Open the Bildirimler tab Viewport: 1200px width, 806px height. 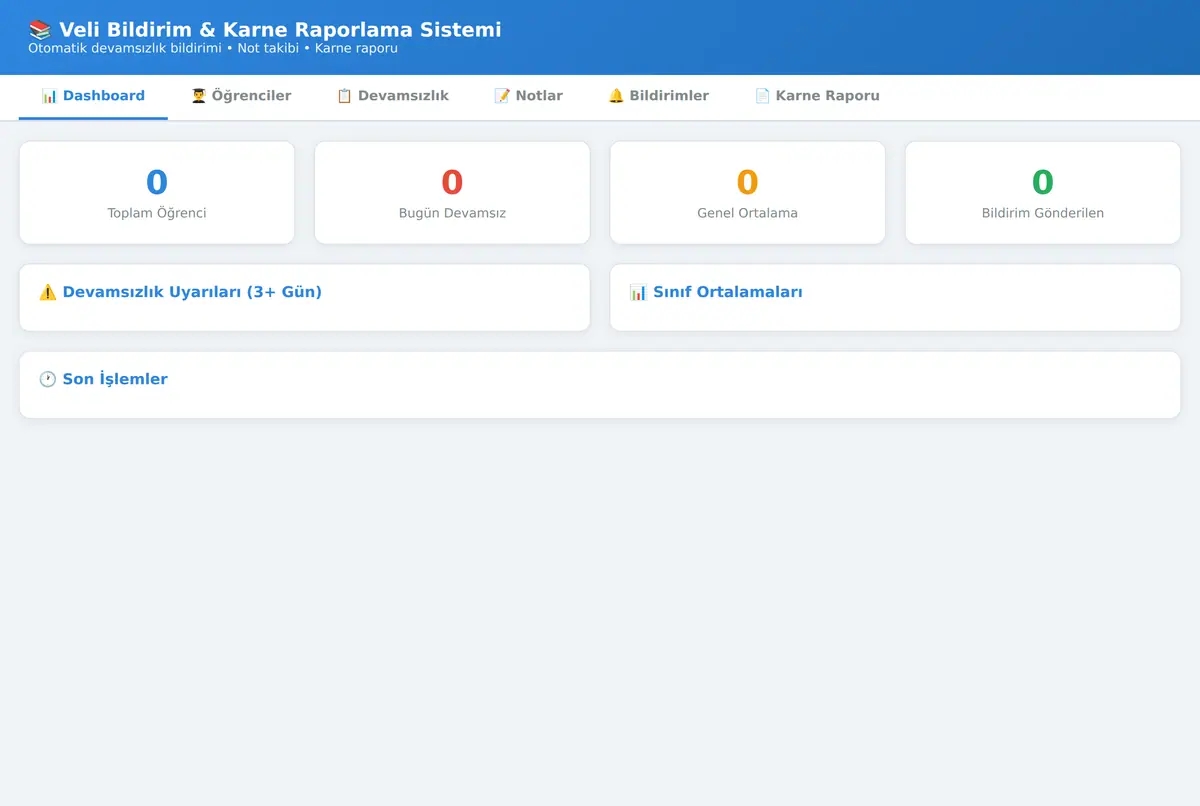tap(658, 97)
